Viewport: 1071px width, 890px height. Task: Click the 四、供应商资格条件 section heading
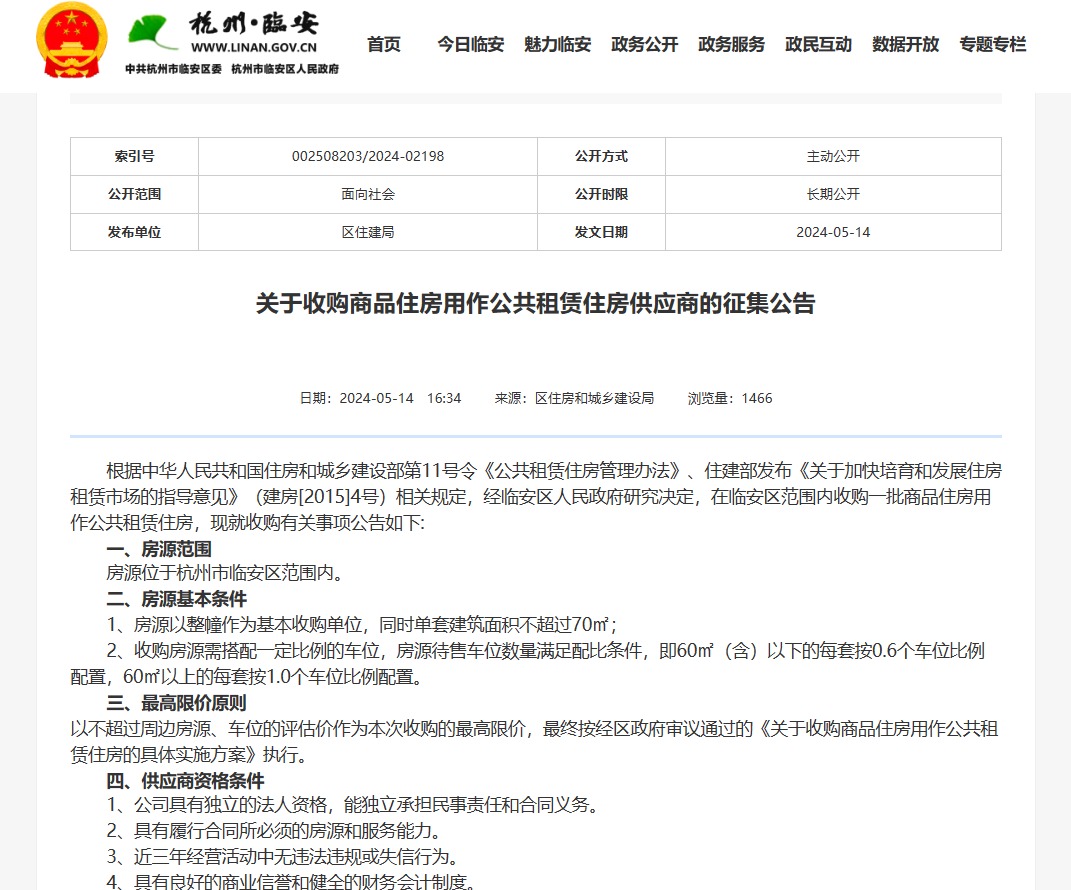pyautogui.click(x=185, y=781)
